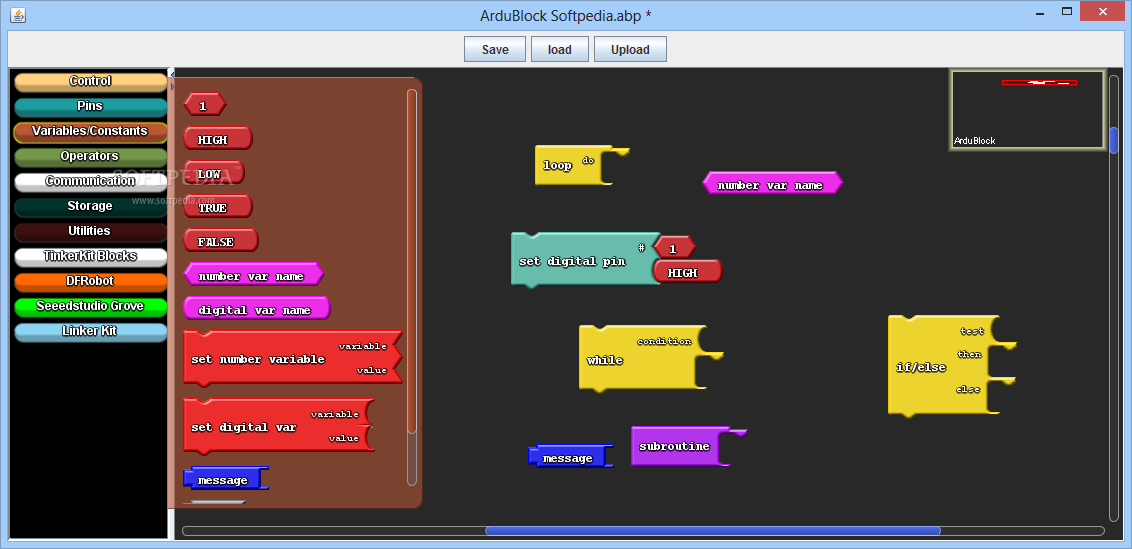Open the Pins block category
Screen dimensions: 1132x549
point(90,107)
